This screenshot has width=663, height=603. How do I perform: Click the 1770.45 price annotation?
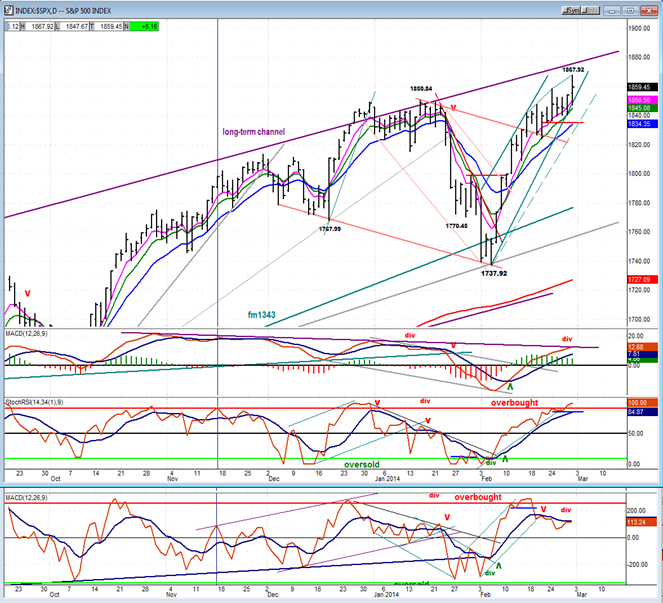(x=457, y=226)
